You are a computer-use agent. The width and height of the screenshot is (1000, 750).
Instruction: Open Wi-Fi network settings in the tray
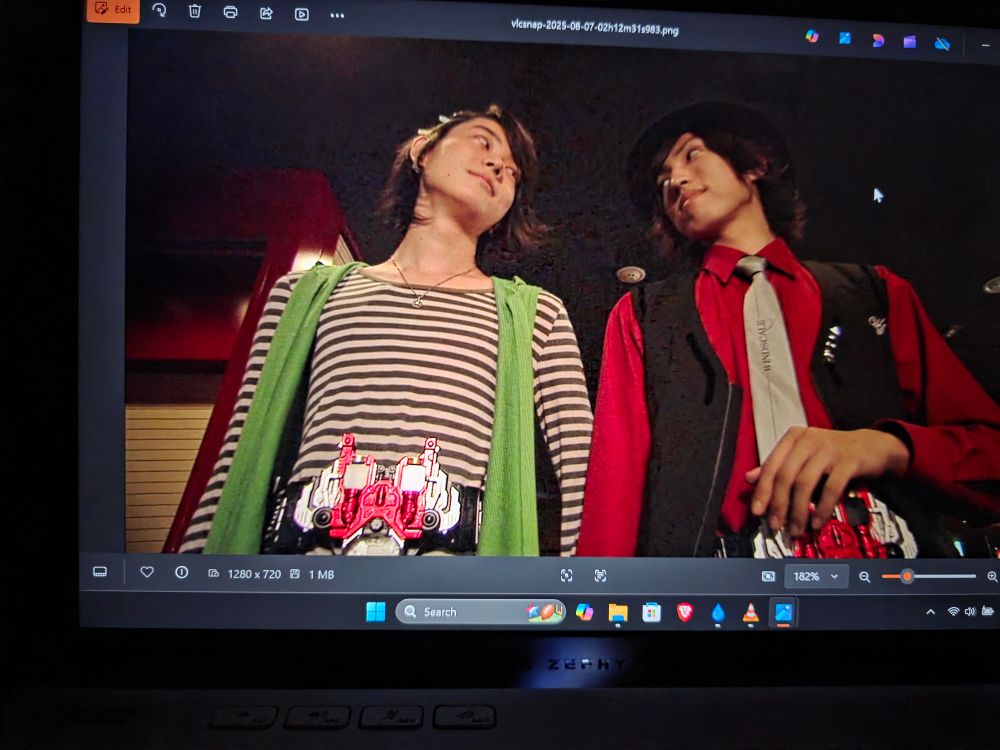pyautogui.click(x=953, y=612)
